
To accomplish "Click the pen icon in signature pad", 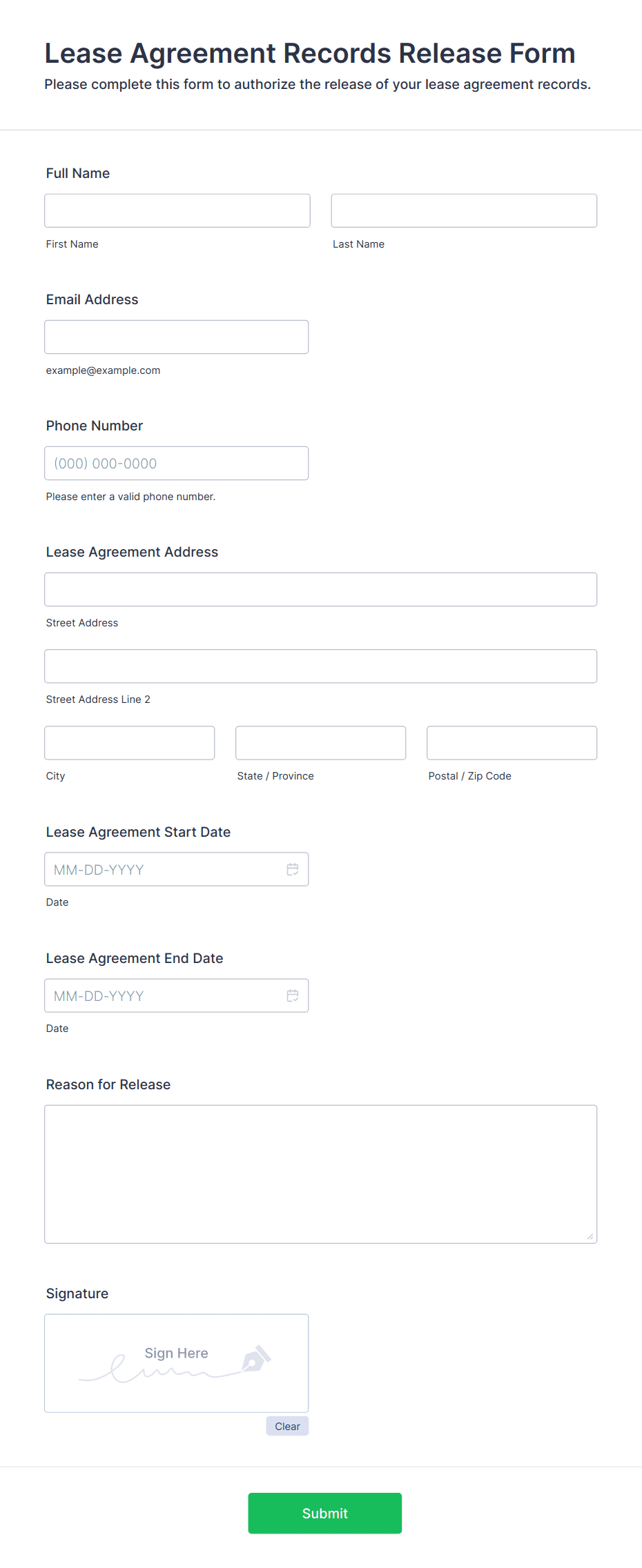I will [256, 1358].
